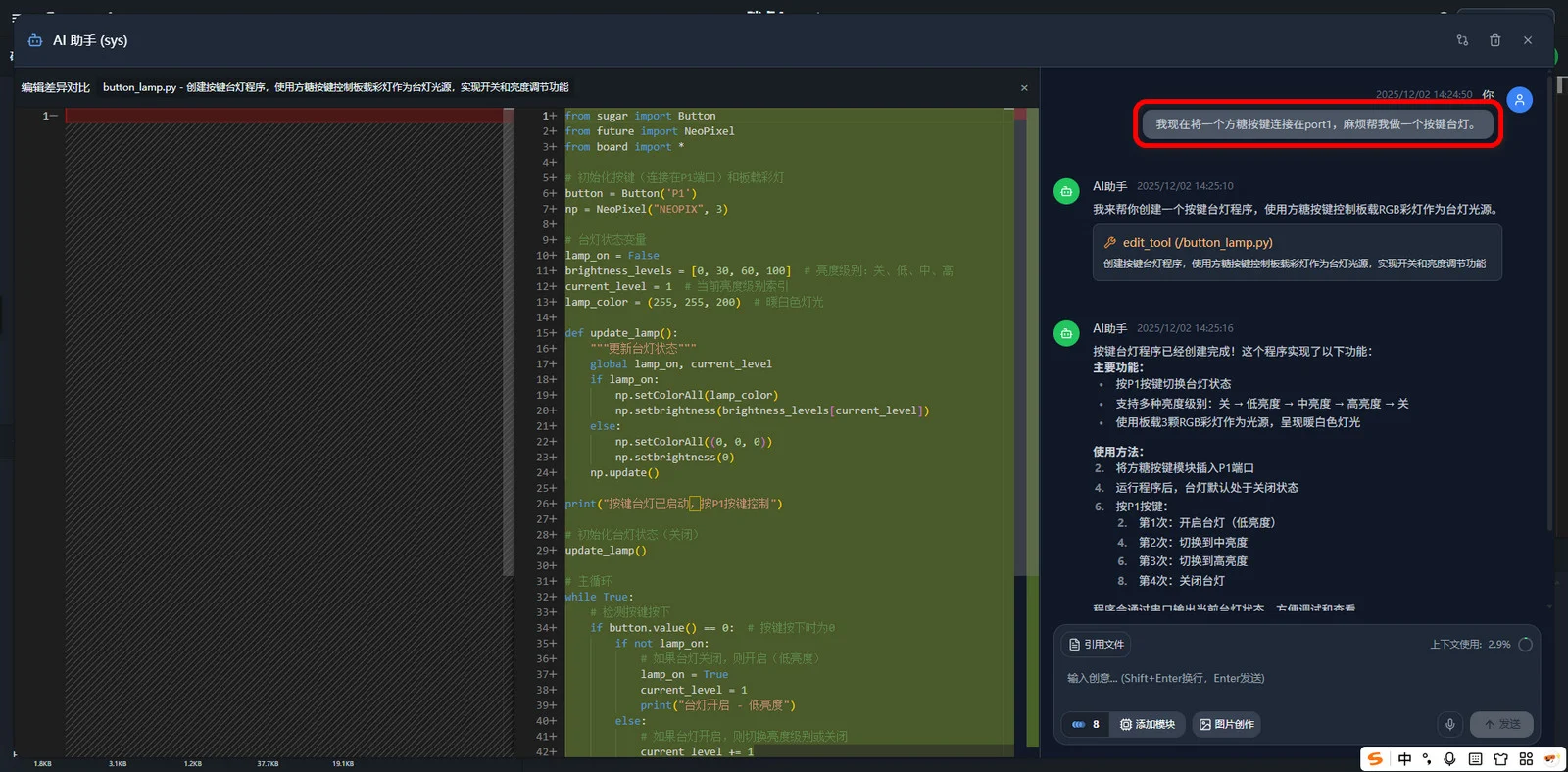Click the green AI assistant robot avatar
The height and width of the screenshot is (772, 1568).
click(x=1066, y=192)
